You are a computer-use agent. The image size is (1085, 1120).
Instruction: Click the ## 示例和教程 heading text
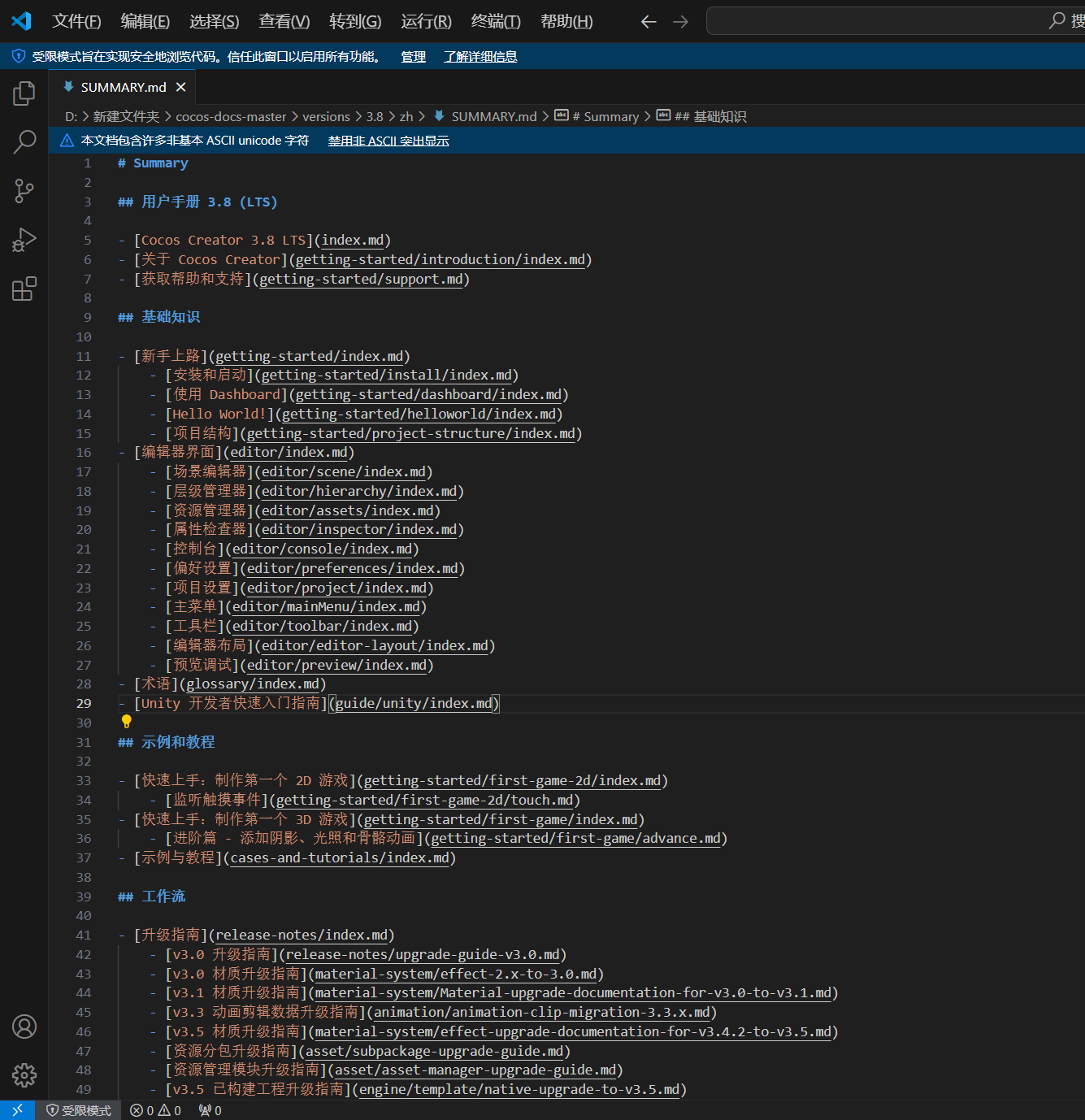[167, 742]
